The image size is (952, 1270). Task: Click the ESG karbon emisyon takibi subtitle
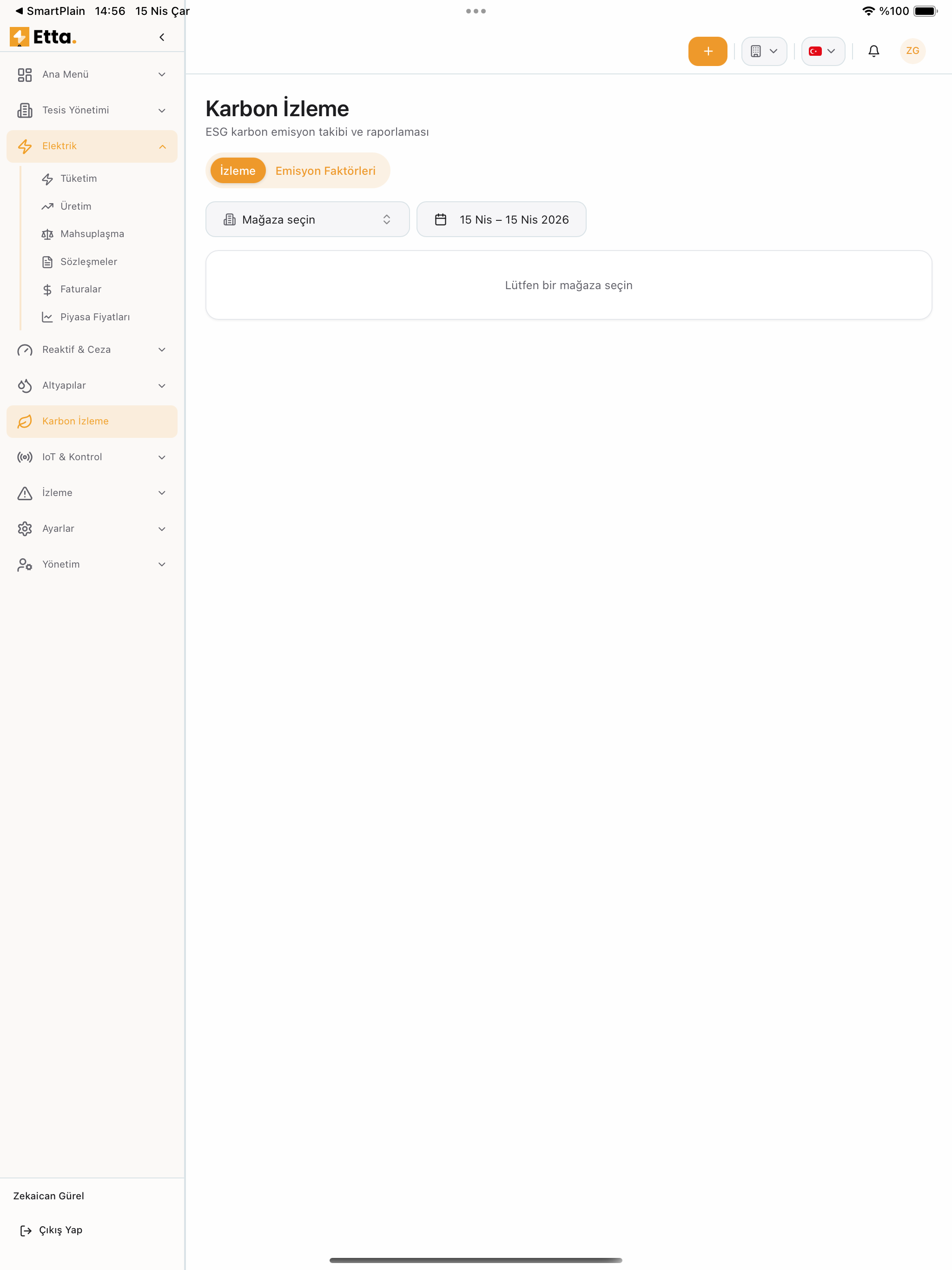(x=317, y=132)
